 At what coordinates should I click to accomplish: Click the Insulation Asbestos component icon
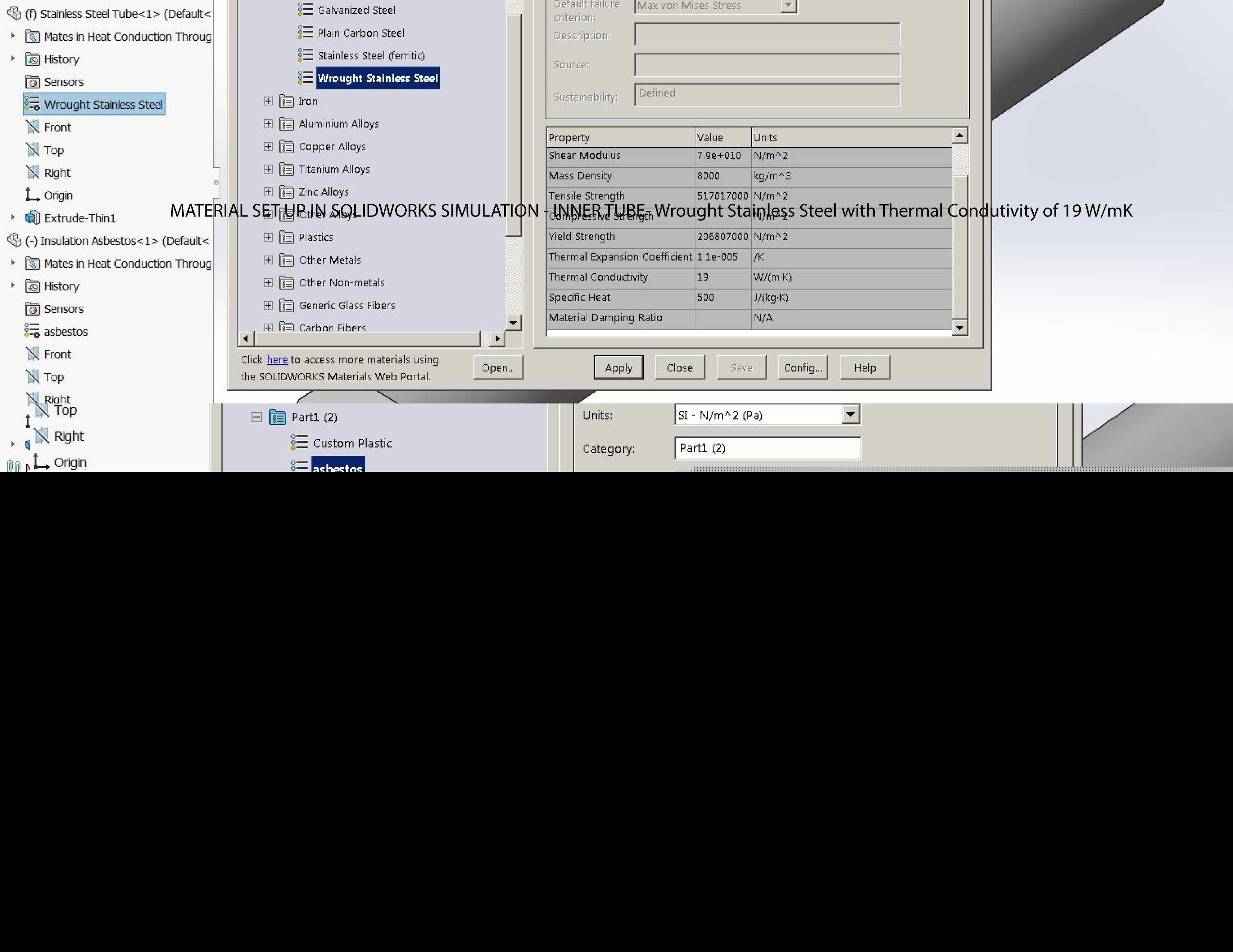[x=14, y=241]
